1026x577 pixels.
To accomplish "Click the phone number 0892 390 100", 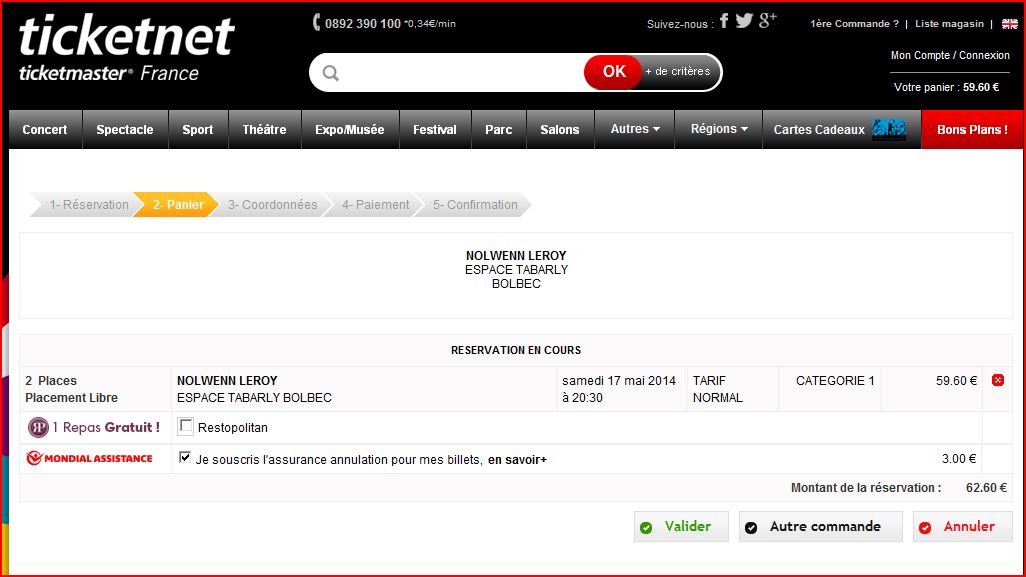I will (x=363, y=24).
